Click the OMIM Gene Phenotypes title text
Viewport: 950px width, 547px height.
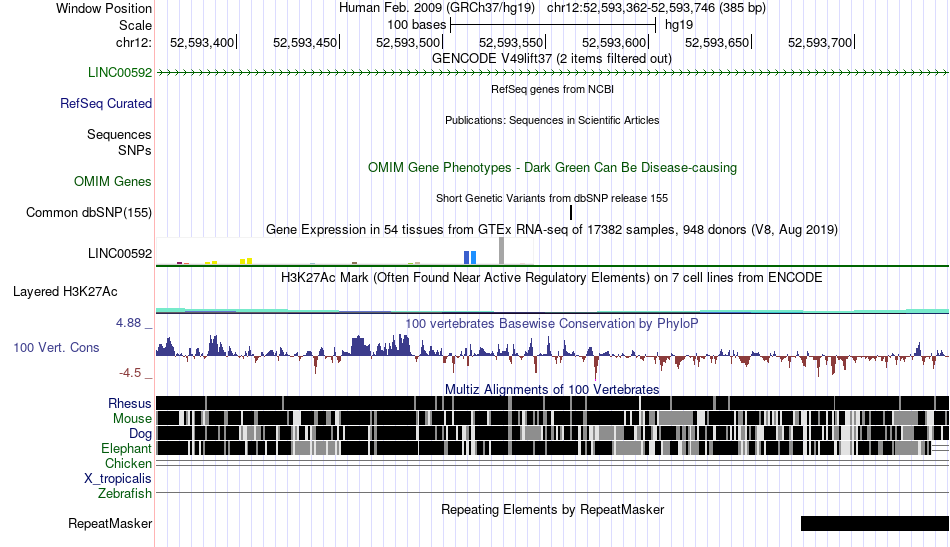pos(552,168)
